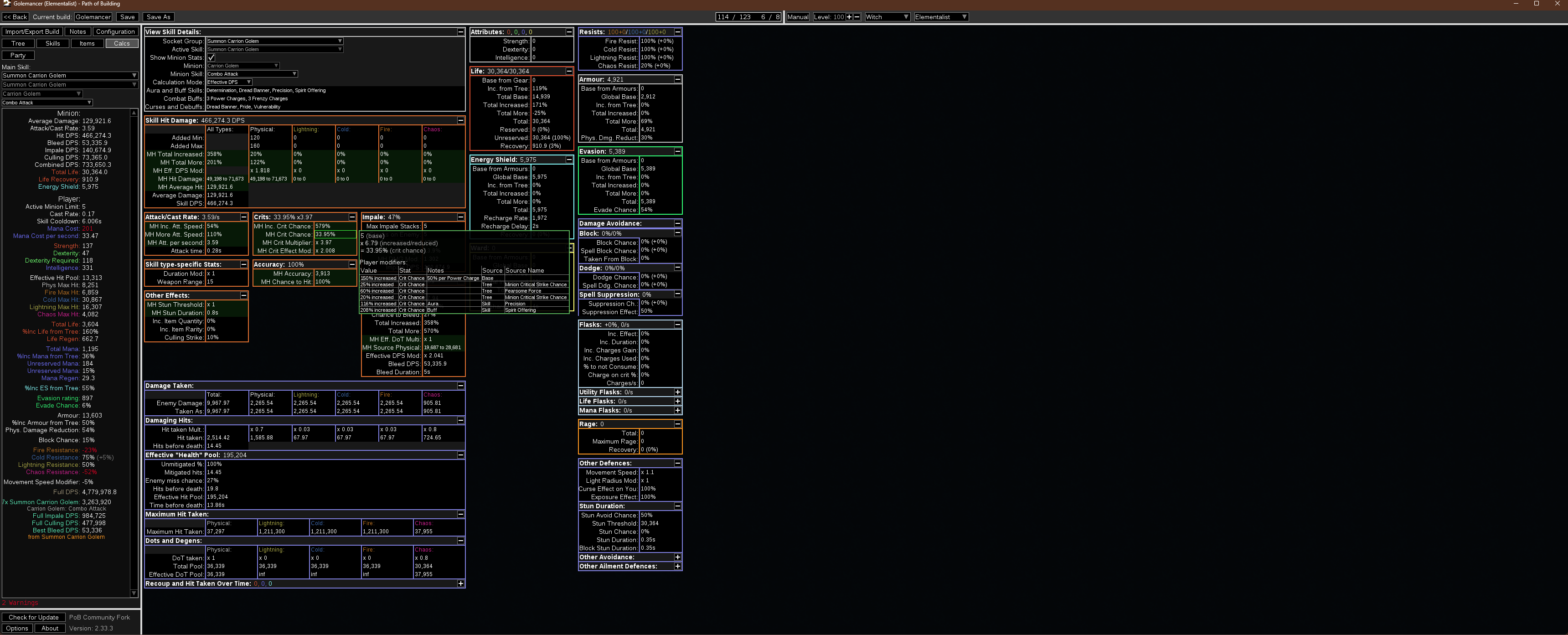Open the Calculation Mode dropdown
The height and width of the screenshot is (635, 1568).
[x=229, y=82]
